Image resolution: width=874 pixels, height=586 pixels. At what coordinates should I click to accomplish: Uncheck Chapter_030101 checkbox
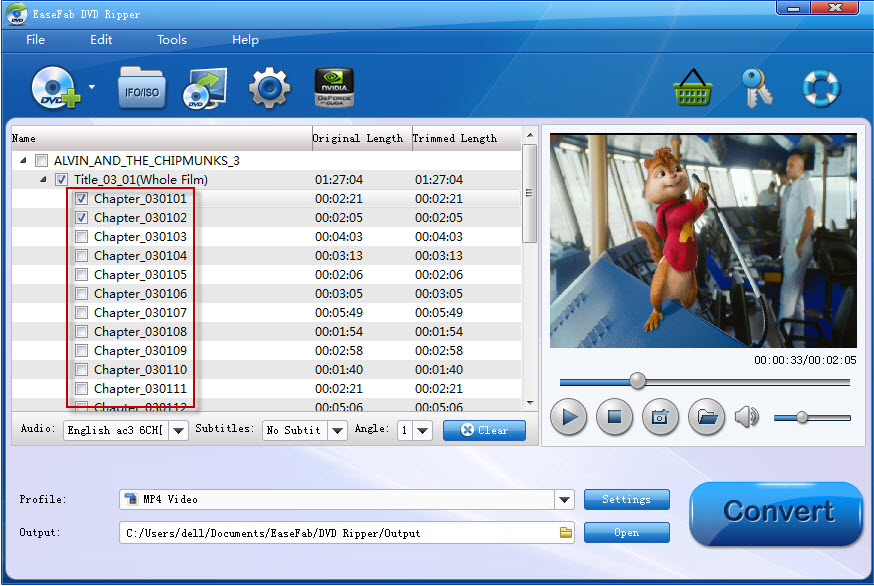[81, 198]
